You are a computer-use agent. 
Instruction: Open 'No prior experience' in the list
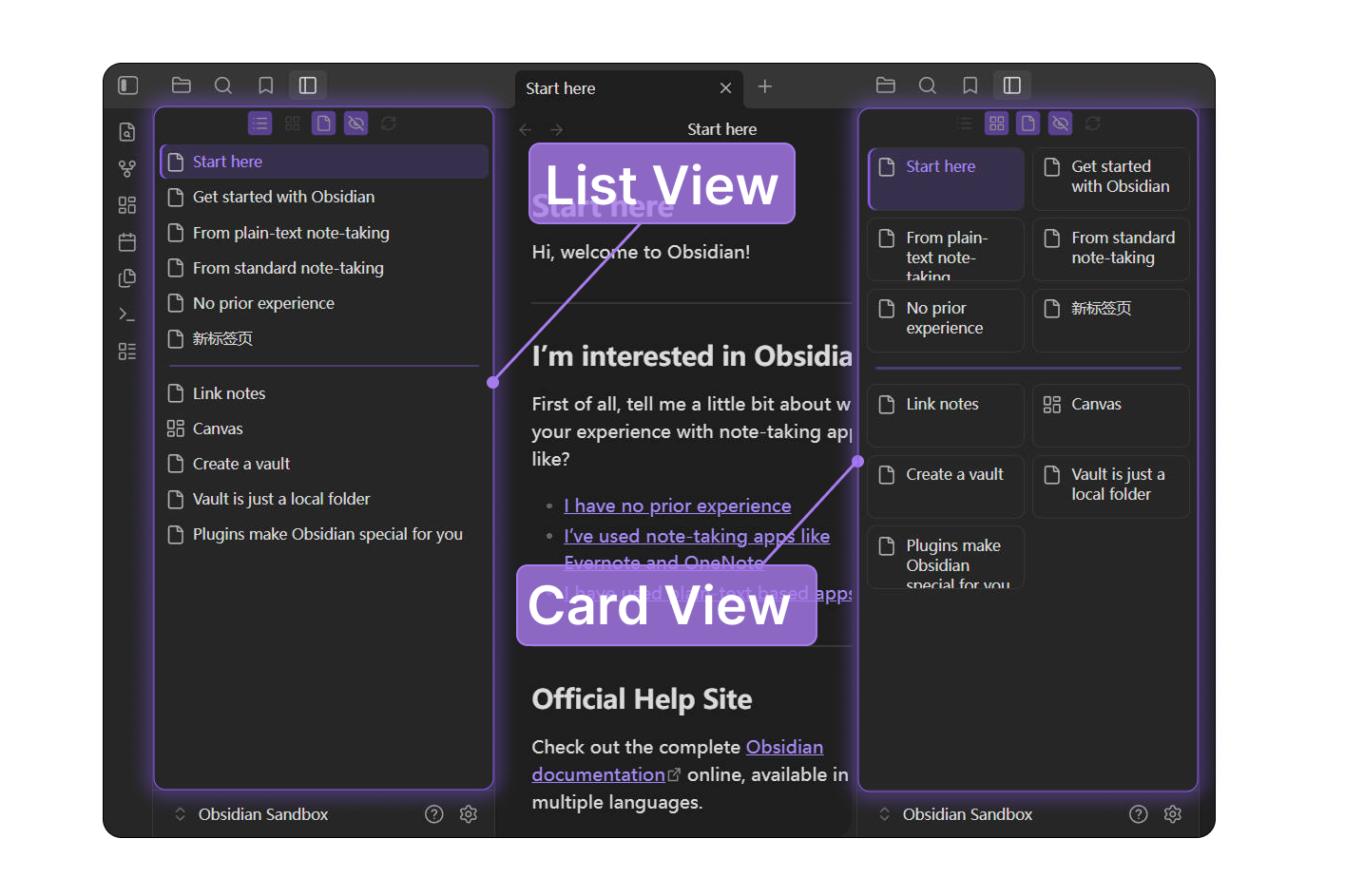click(324, 303)
